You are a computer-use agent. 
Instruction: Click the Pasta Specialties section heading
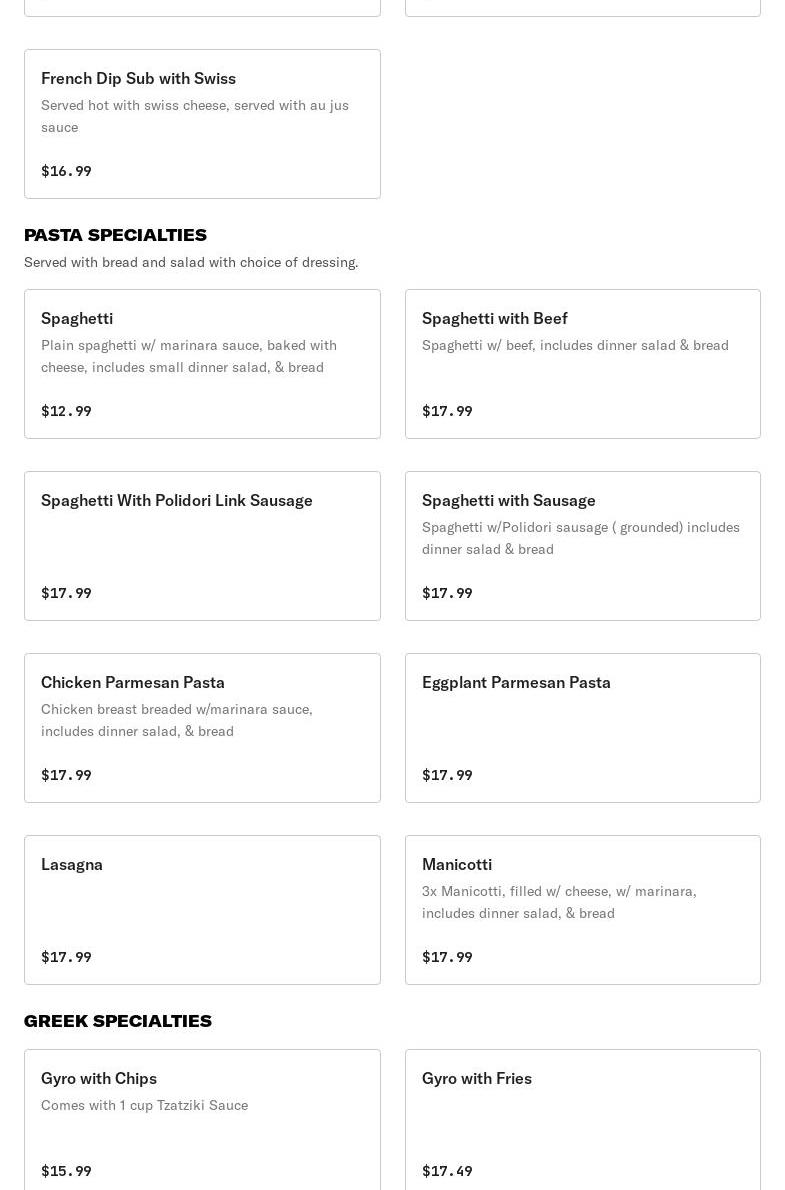(115, 235)
